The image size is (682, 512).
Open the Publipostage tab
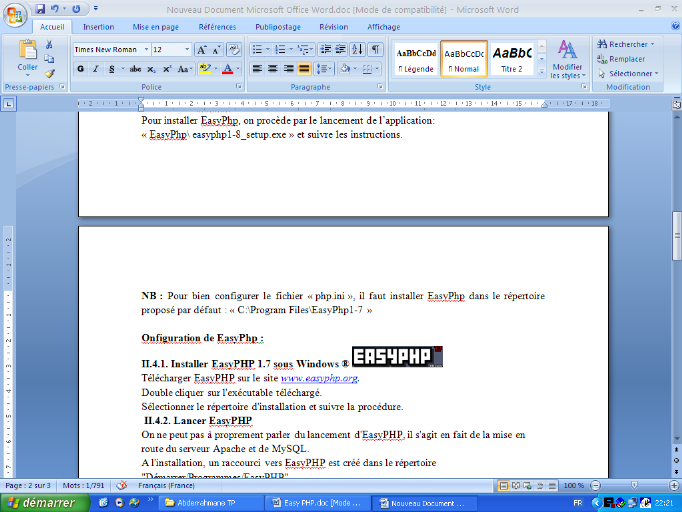(x=278, y=27)
